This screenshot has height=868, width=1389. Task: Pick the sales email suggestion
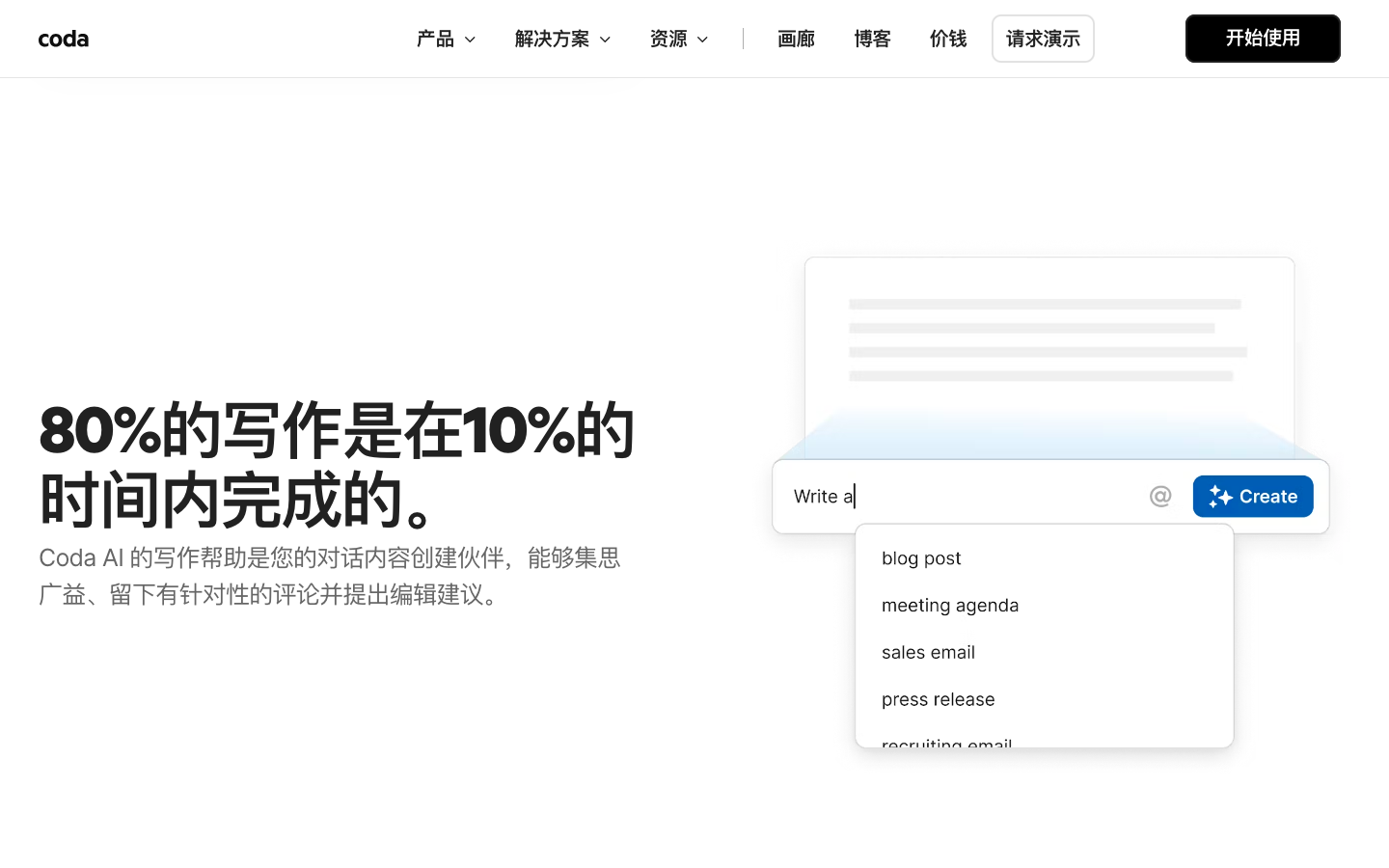[x=928, y=653]
